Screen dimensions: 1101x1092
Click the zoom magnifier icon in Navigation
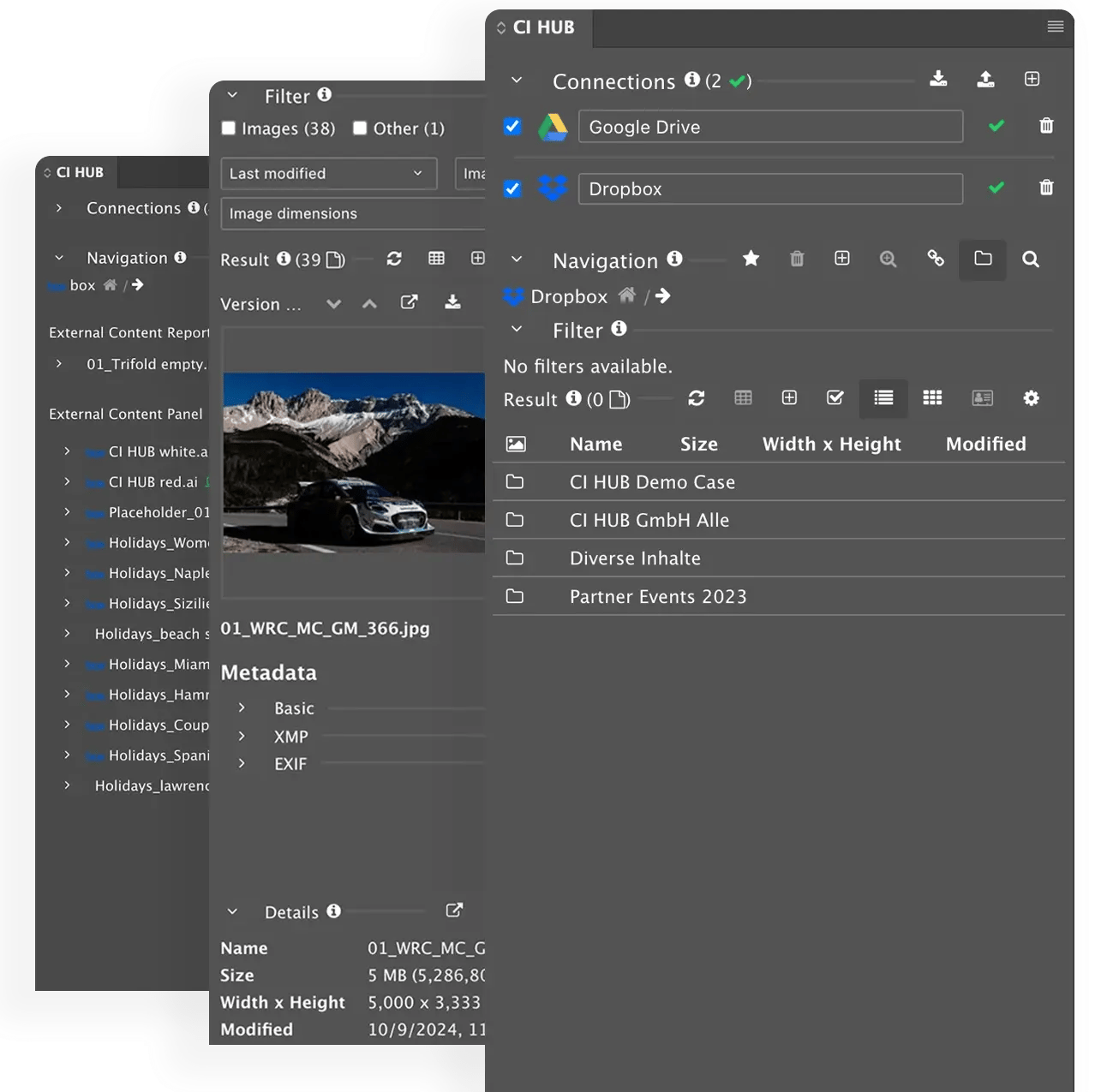(x=889, y=259)
